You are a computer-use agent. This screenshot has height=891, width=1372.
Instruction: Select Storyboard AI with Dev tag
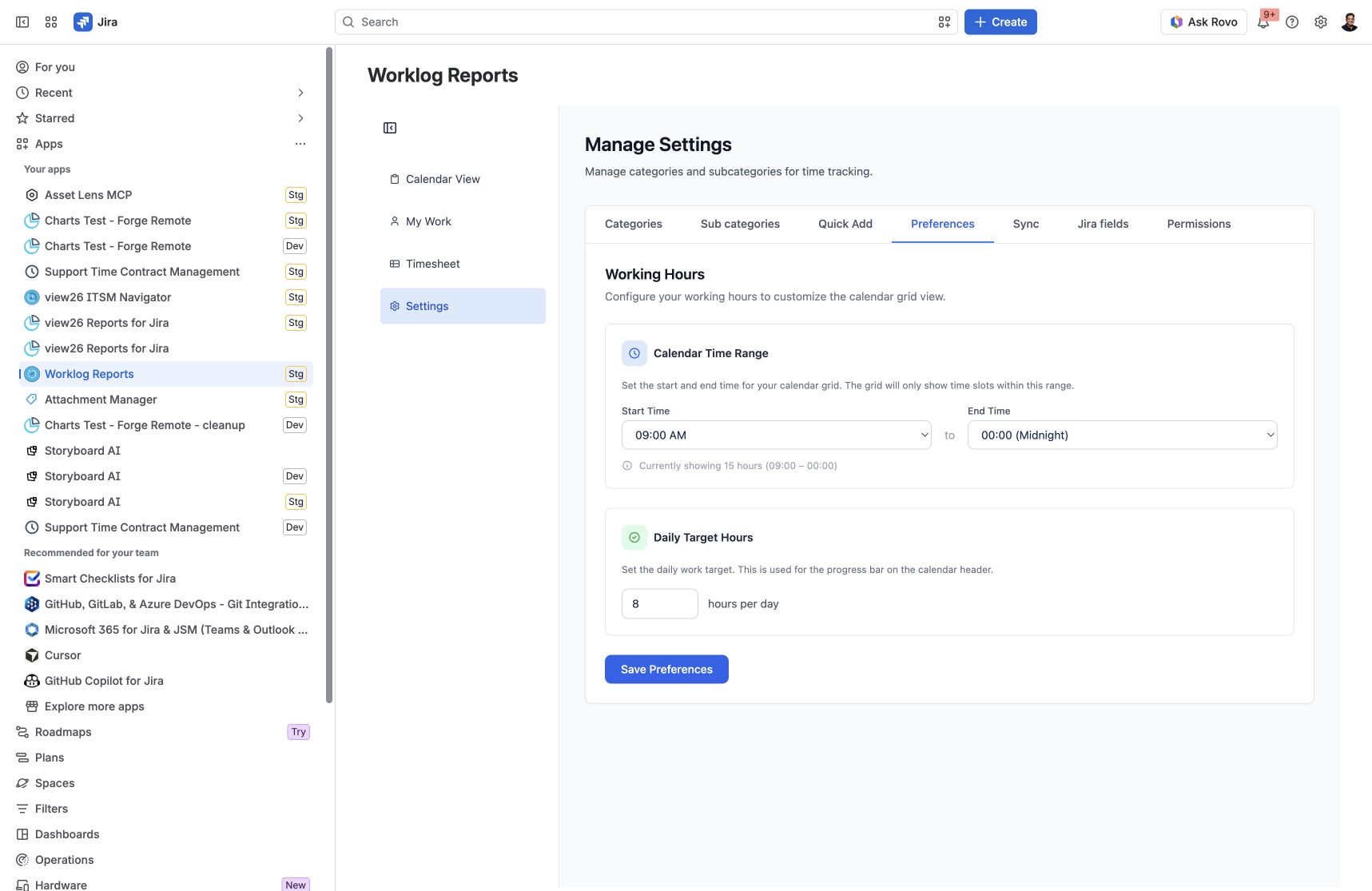click(x=165, y=476)
